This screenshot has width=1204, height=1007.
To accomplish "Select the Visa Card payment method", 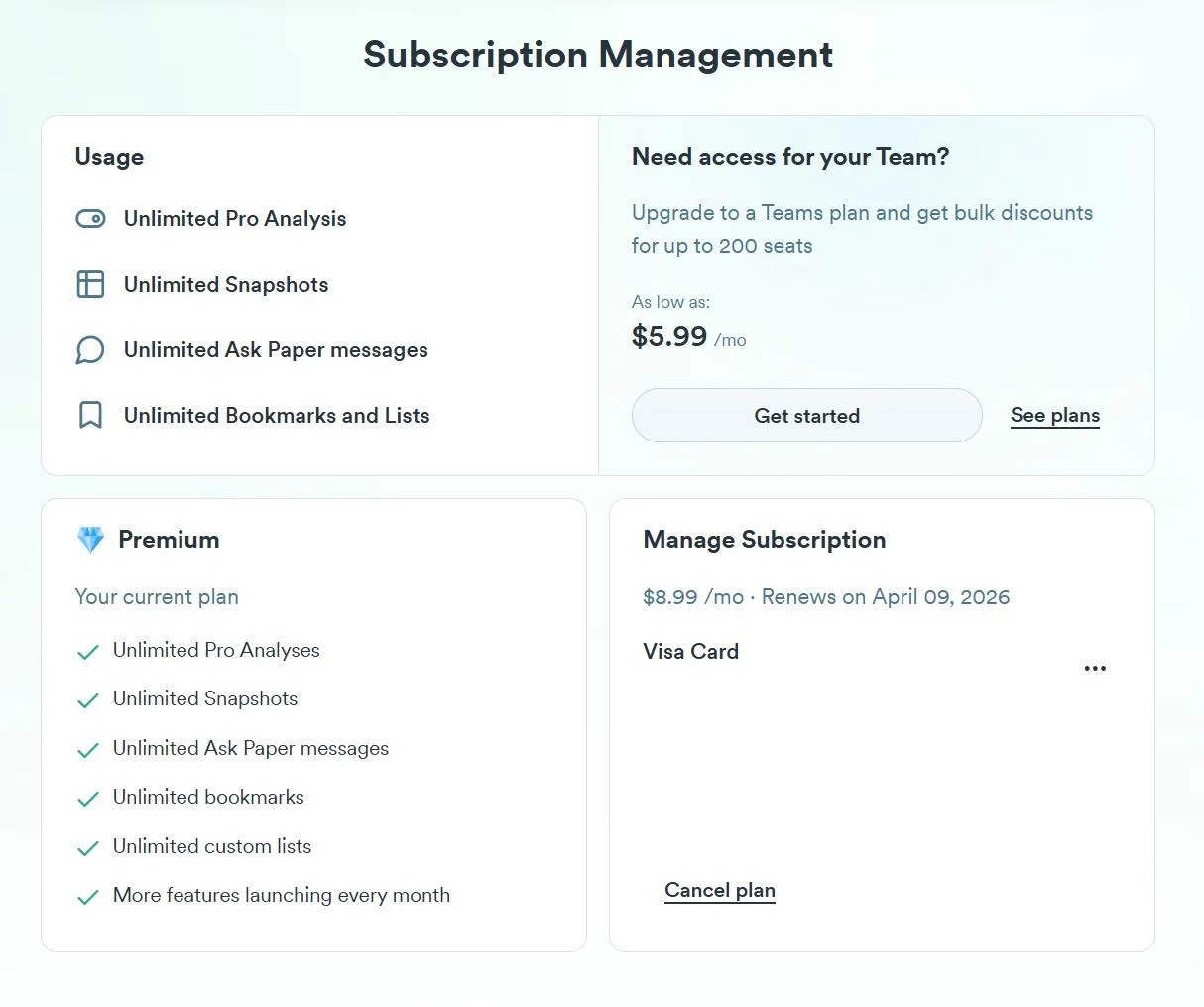I will [x=691, y=652].
